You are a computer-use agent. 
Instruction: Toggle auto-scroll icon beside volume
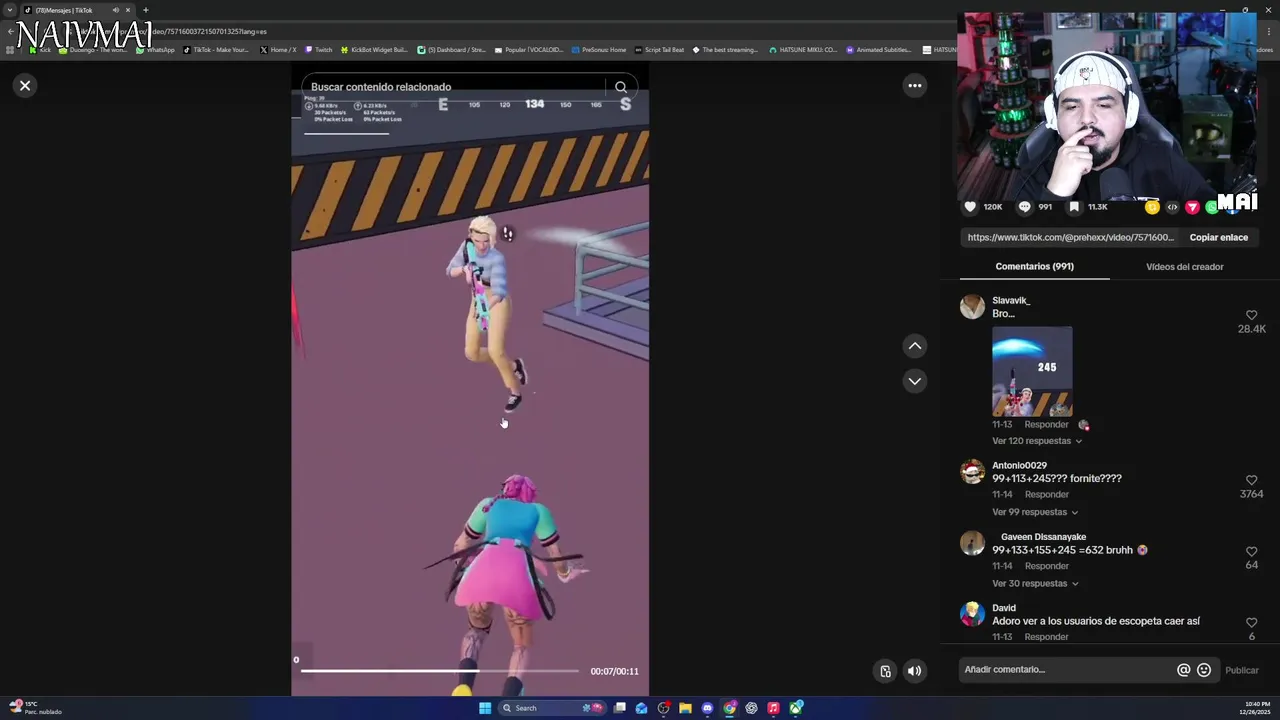tap(885, 671)
